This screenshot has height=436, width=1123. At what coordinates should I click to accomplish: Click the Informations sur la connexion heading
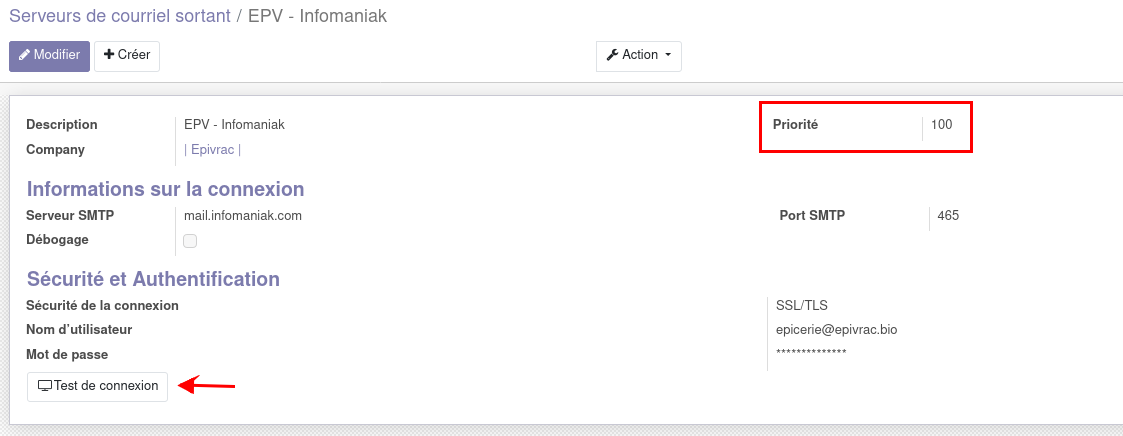click(x=165, y=189)
